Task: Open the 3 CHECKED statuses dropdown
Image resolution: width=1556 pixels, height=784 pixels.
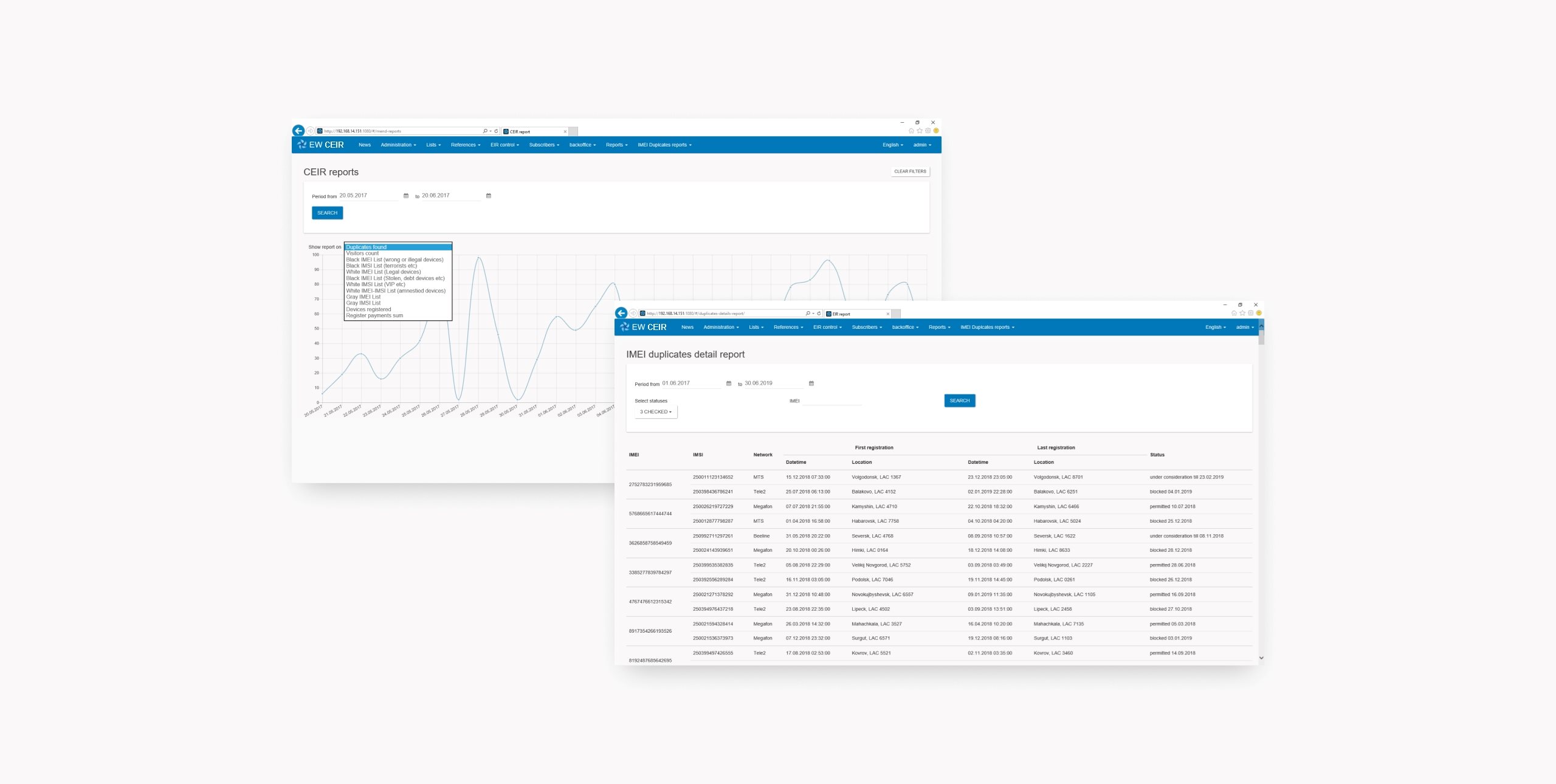Action: [x=656, y=412]
